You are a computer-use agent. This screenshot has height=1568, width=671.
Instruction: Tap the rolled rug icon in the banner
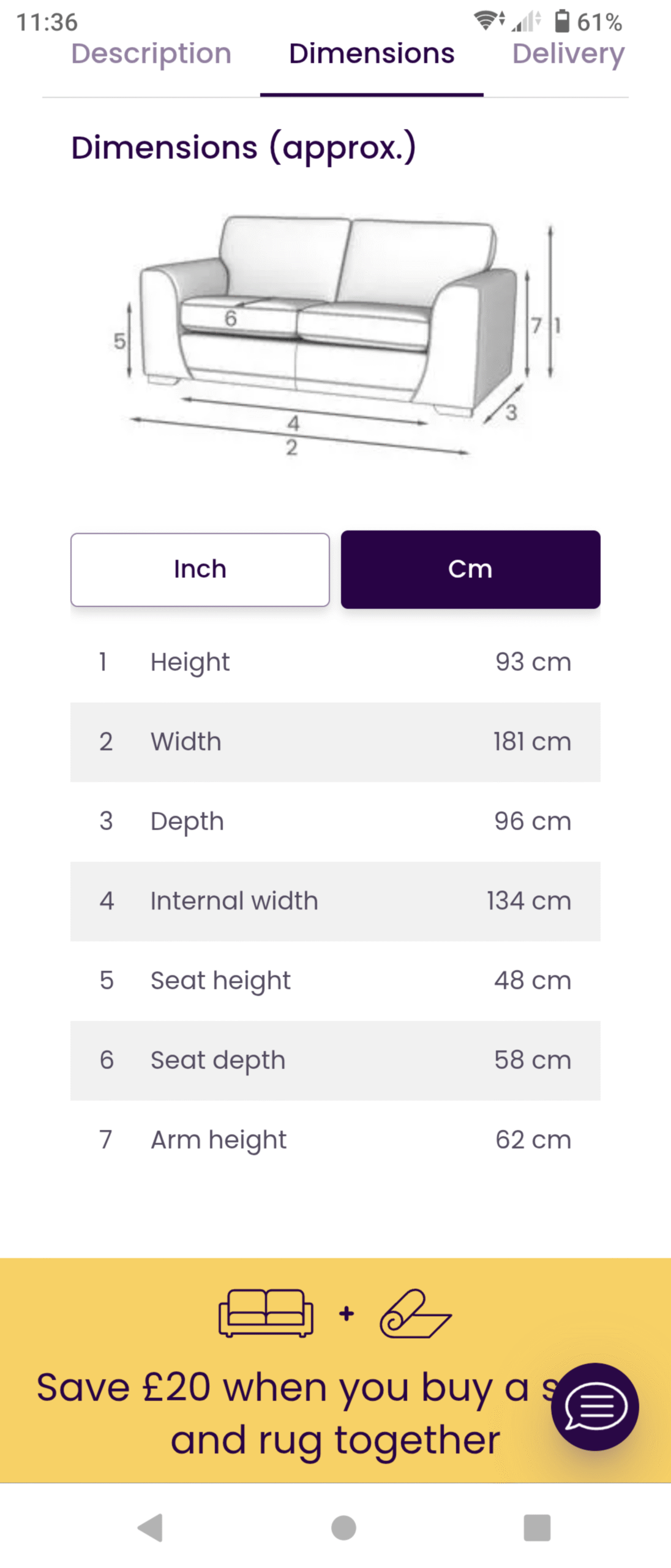(x=415, y=1314)
